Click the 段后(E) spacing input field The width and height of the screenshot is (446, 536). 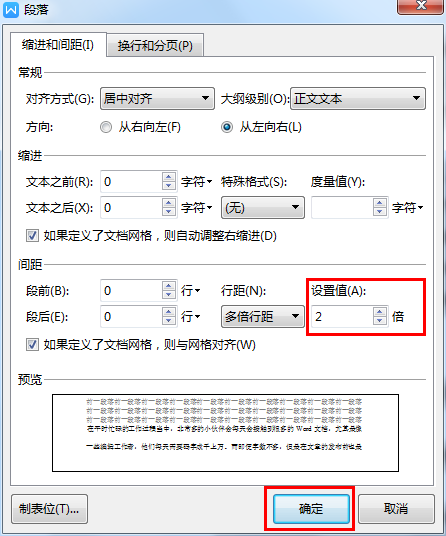click(x=131, y=317)
